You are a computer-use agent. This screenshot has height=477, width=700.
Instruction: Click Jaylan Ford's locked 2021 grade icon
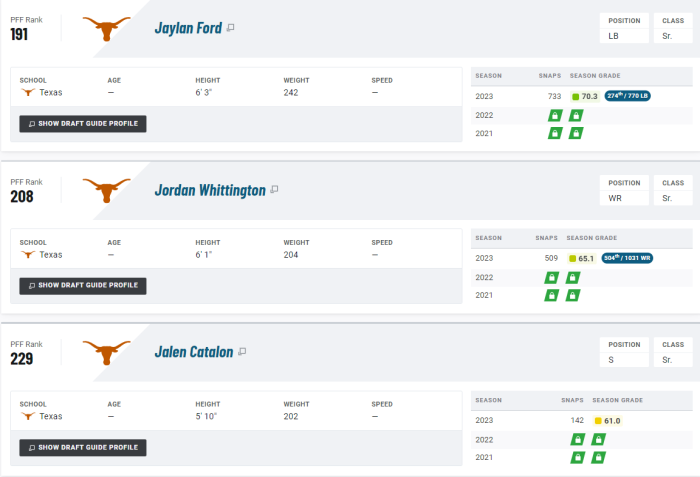pyautogui.click(x=576, y=133)
